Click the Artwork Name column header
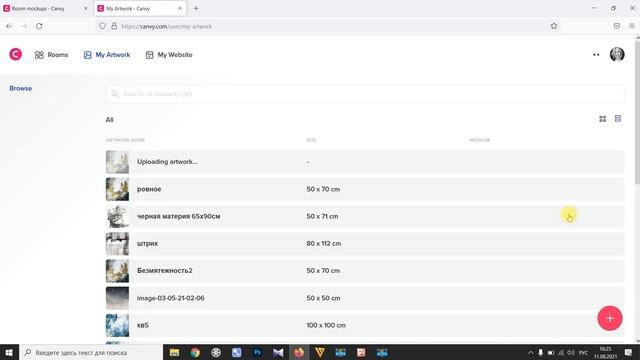640x360 pixels. [x=125, y=140]
